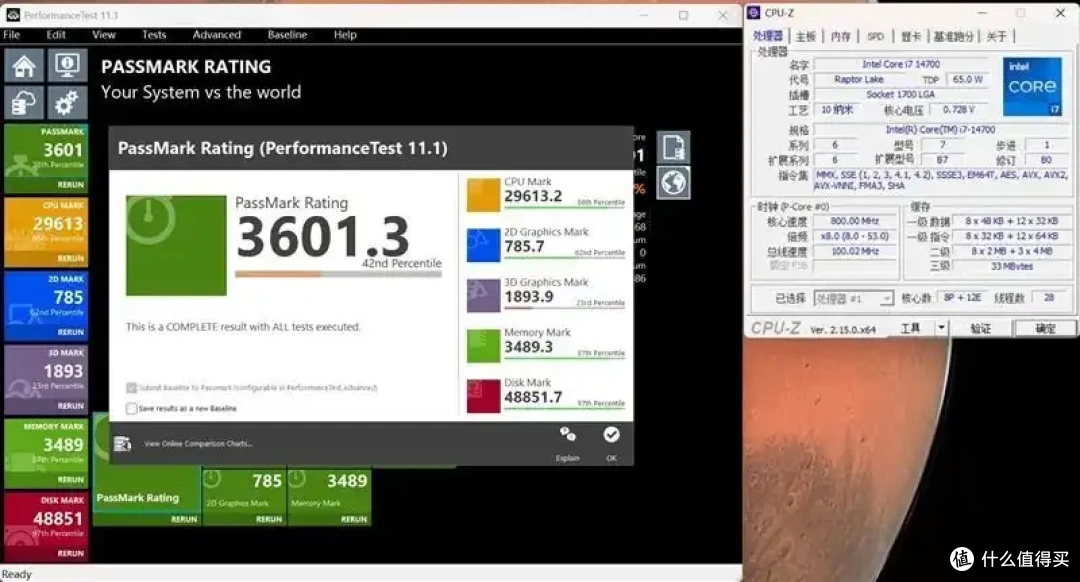Select the 处理器 tab in CPU-Z
This screenshot has width=1080, height=582.
click(767, 36)
